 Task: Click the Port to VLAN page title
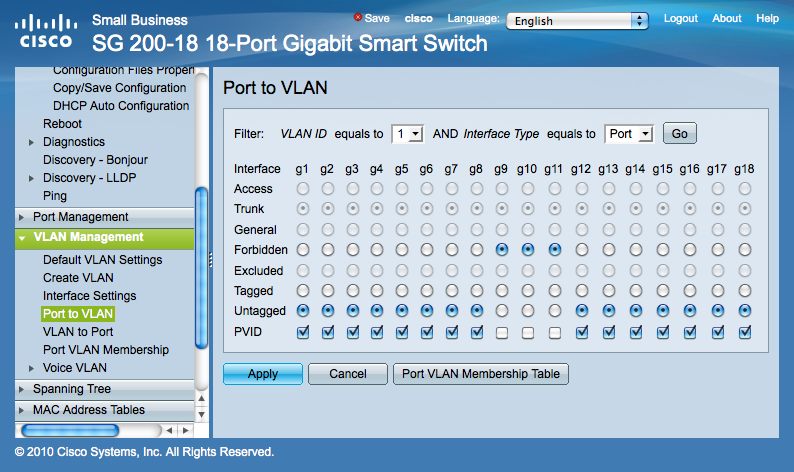click(275, 88)
